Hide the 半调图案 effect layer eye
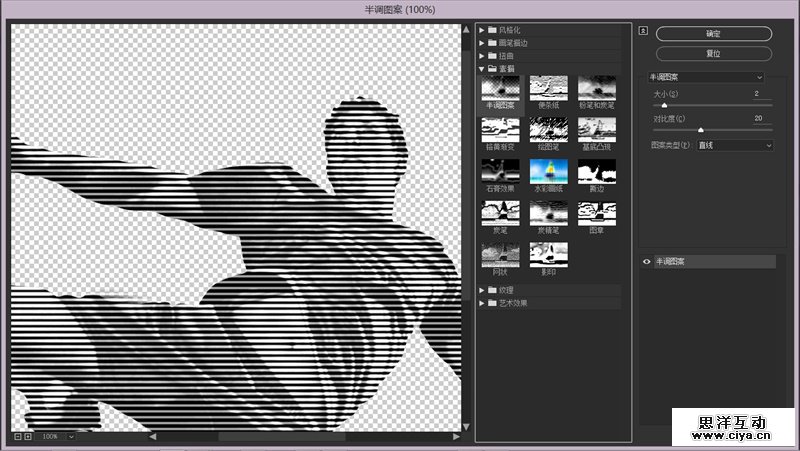 (647, 262)
